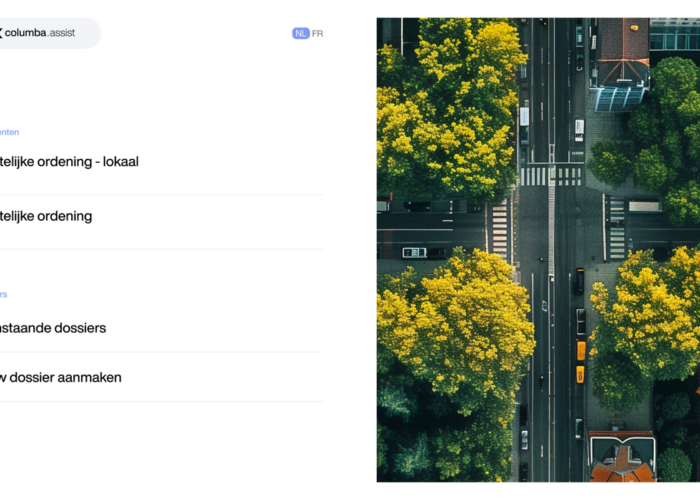Viewport: 700px width, 500px height.
Task: Click the blue 'enten' section label
Action: (9, 132)
